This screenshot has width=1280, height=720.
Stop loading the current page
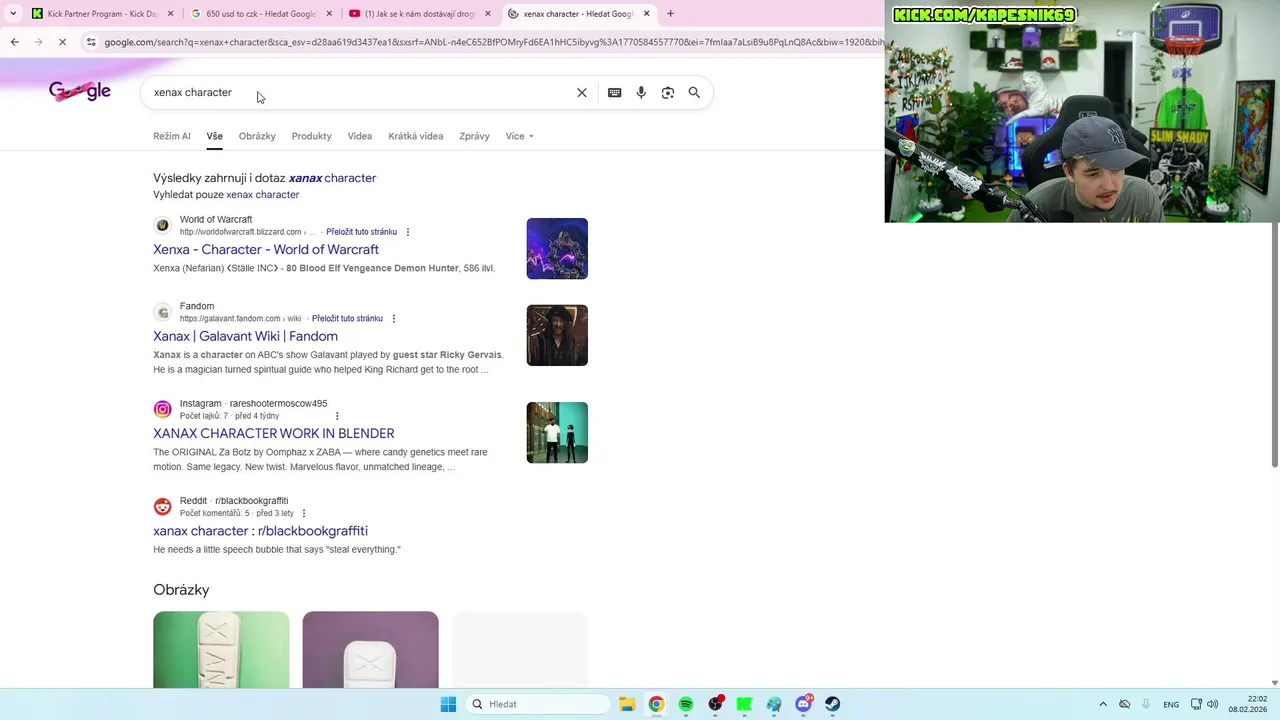pos(62,42)
